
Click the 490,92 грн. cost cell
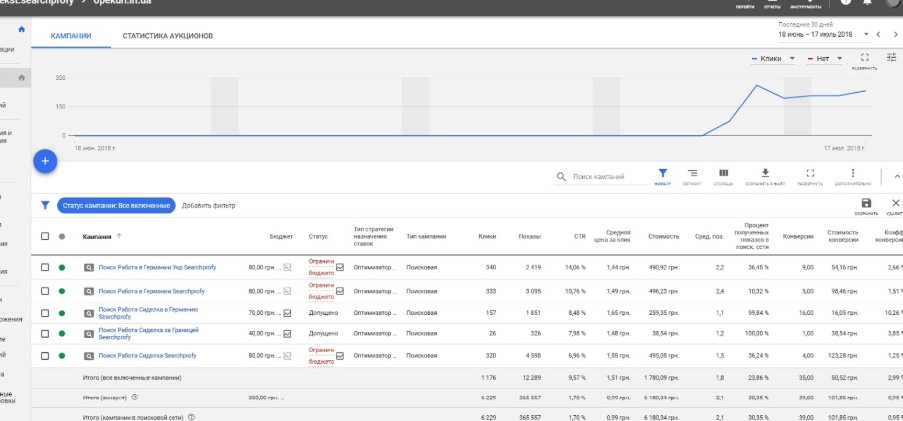[x=664, y=267]
